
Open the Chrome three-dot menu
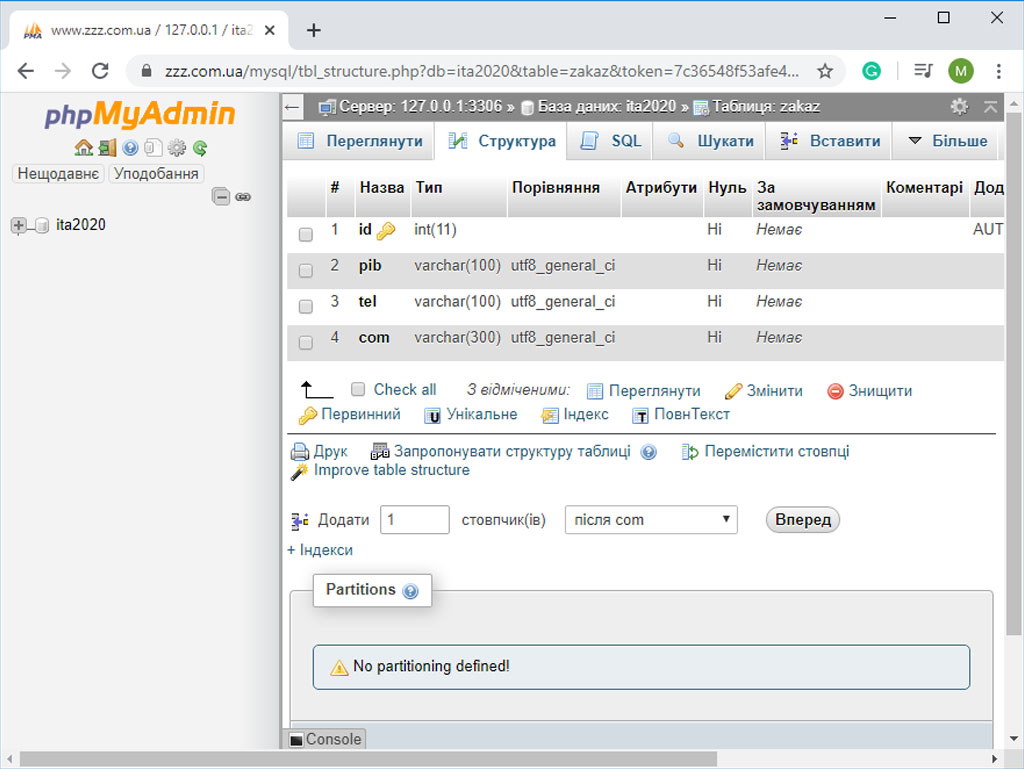[999, 71]
